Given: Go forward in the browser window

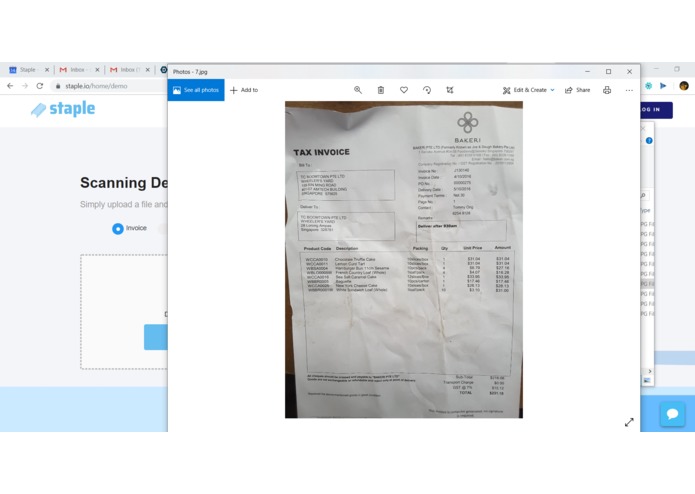Looking at the screenshot, I should (25, 86).
